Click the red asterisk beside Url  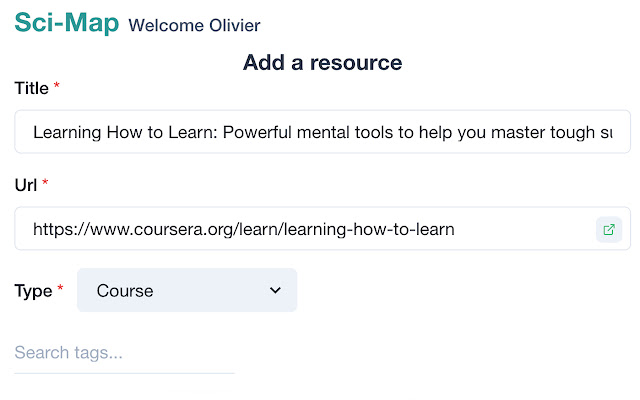45,182
